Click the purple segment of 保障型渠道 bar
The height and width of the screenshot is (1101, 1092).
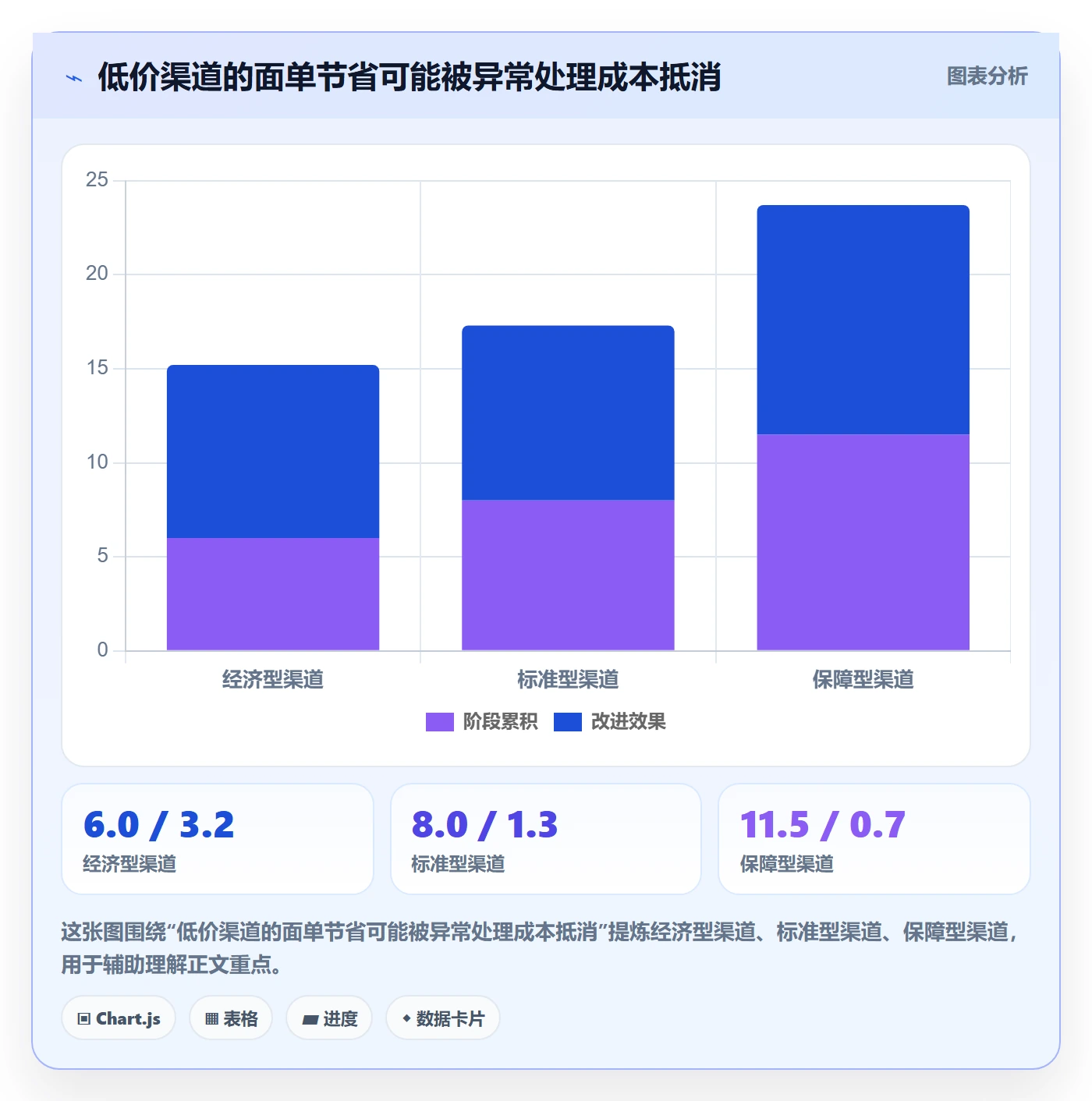point(863,542)
